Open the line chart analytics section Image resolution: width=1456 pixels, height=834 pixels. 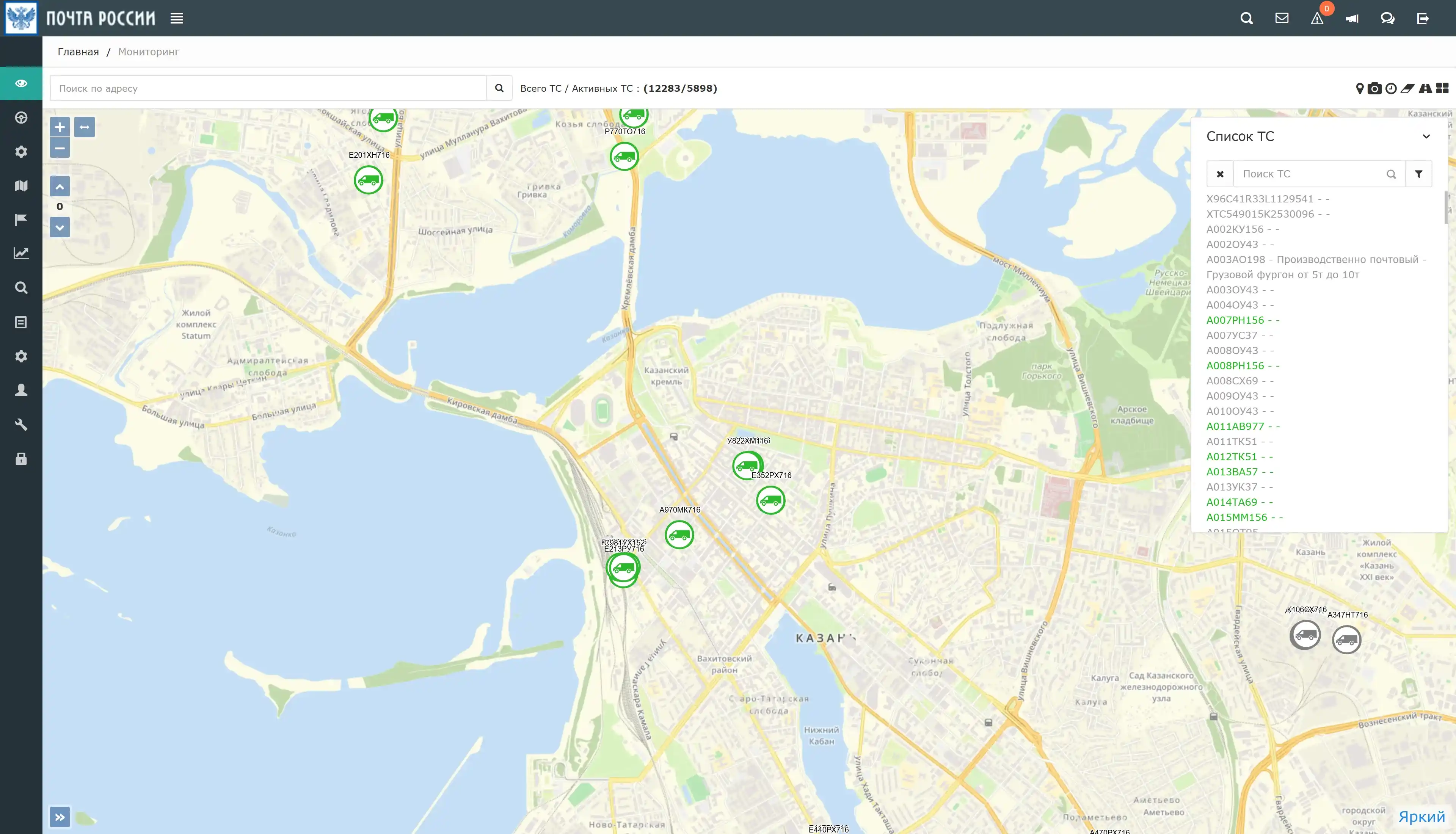[21, 253]
